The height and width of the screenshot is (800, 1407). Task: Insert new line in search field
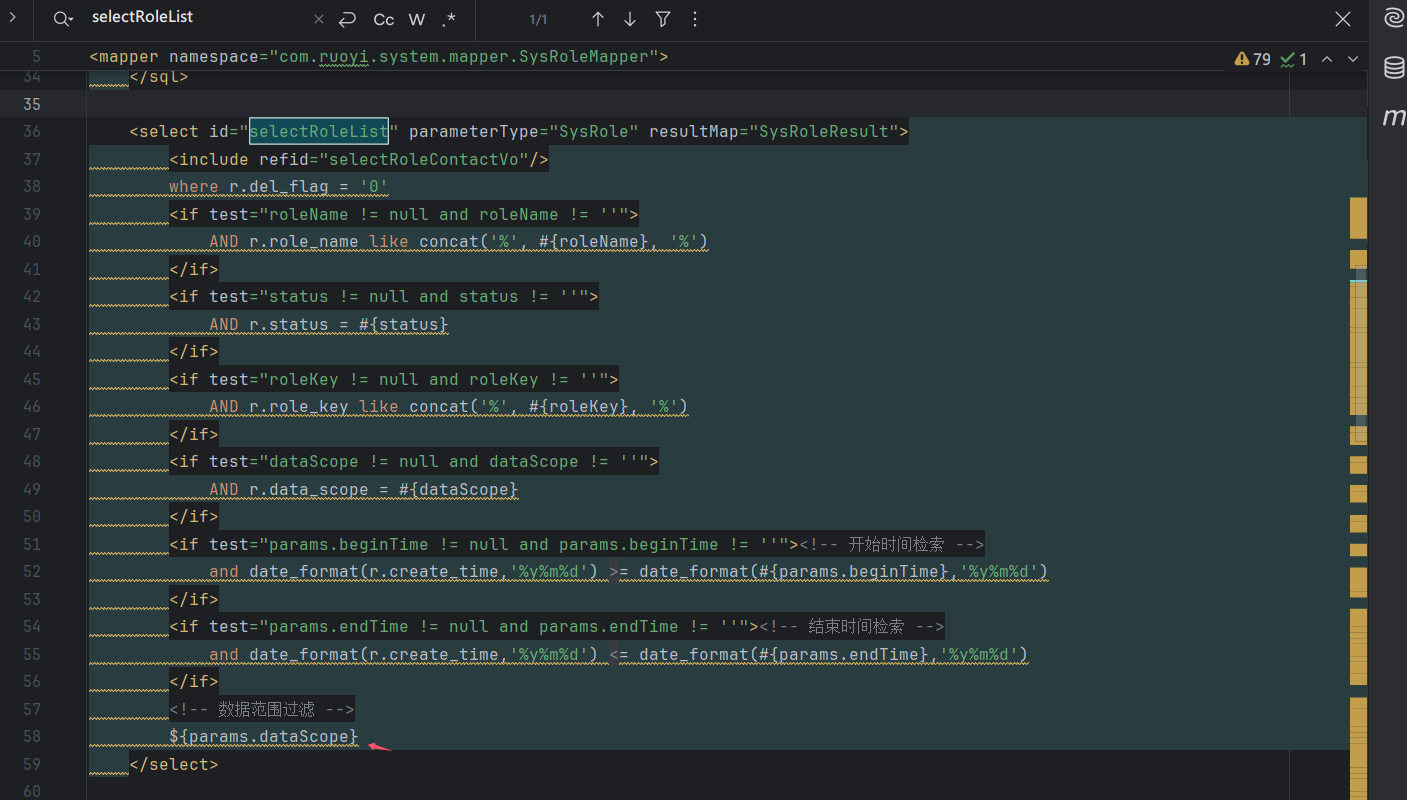coord(347,19)
